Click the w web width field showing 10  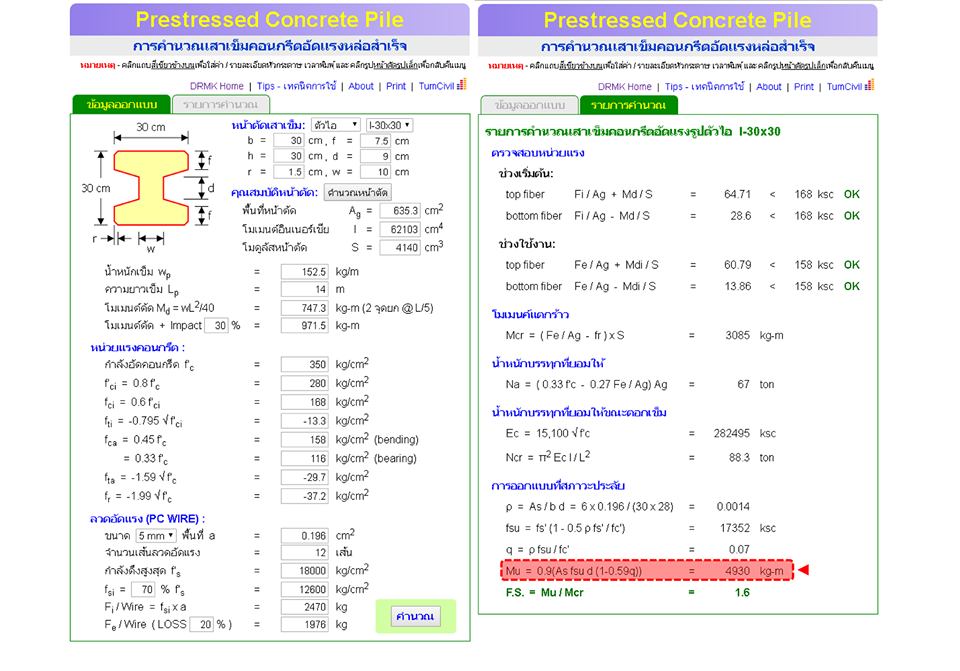pyautogui.click(x=375, y=172)
